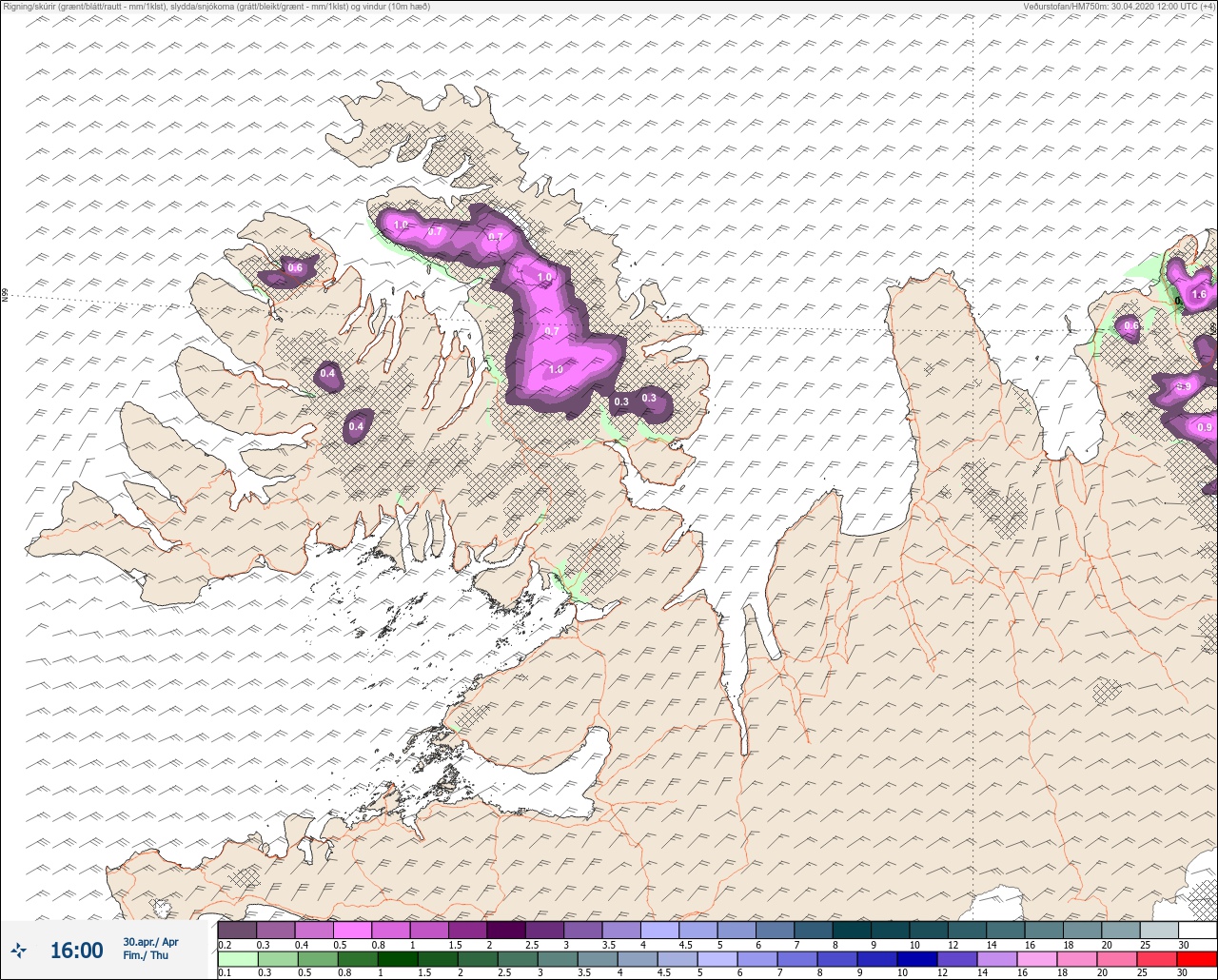
Task: Click the four-point star icon beside 16:00
Action: tap(19, 950)
